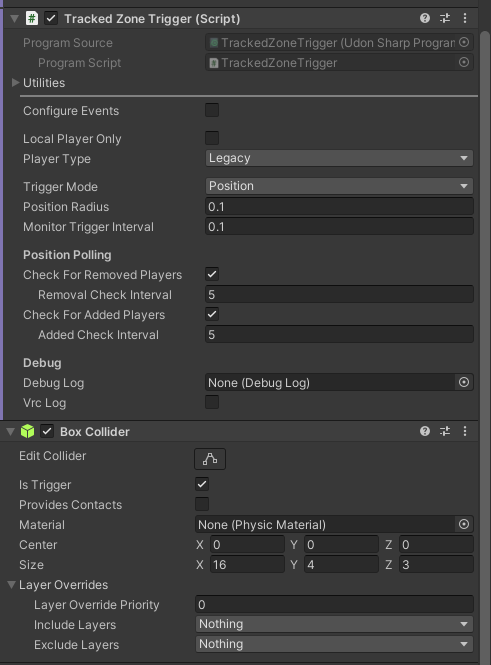This screenshot has height=665, width=491.
Task: Open Tracked Zone Trigger component options menu
Action: coord(465,18)
